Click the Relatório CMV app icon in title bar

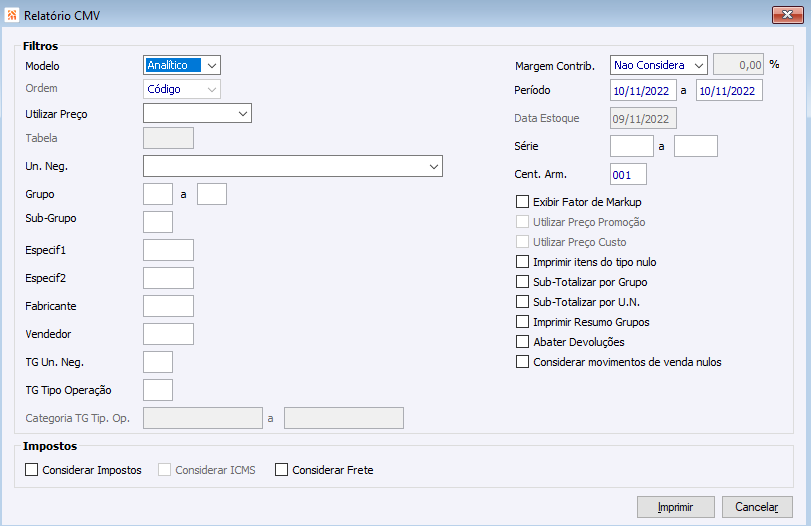[x=12, y=15]
